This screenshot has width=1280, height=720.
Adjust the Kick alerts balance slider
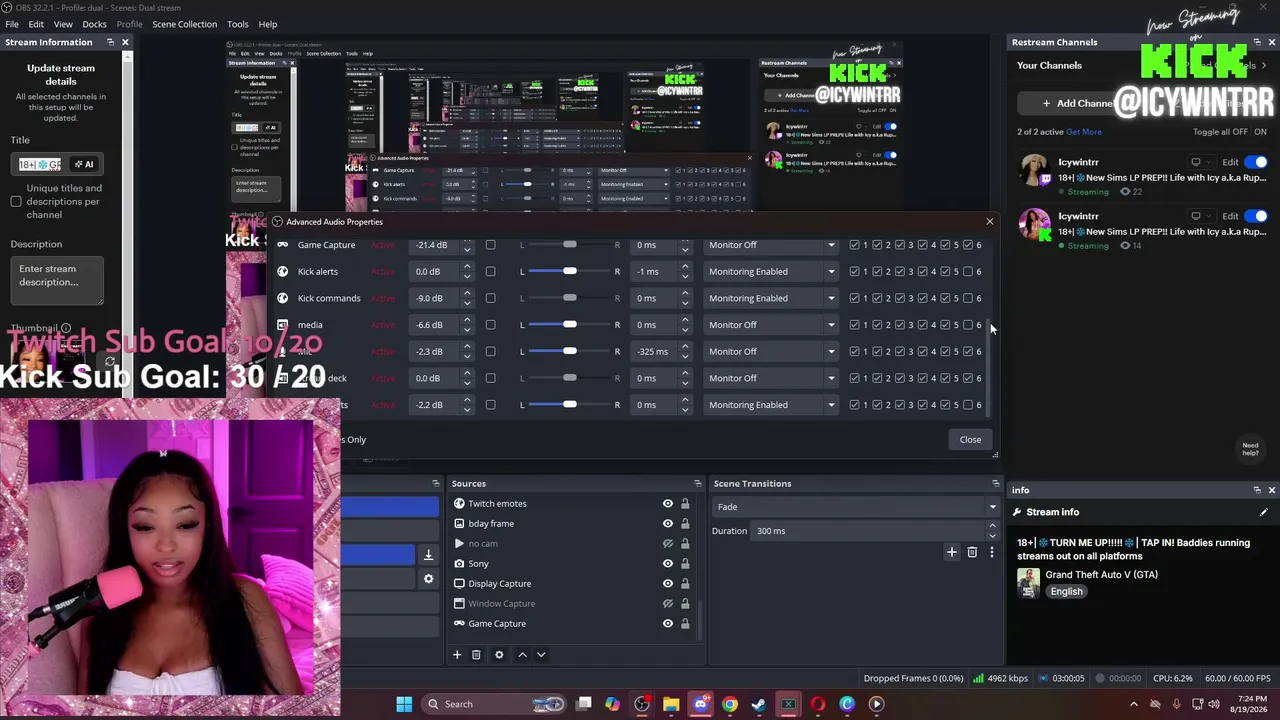pos(569,272)
